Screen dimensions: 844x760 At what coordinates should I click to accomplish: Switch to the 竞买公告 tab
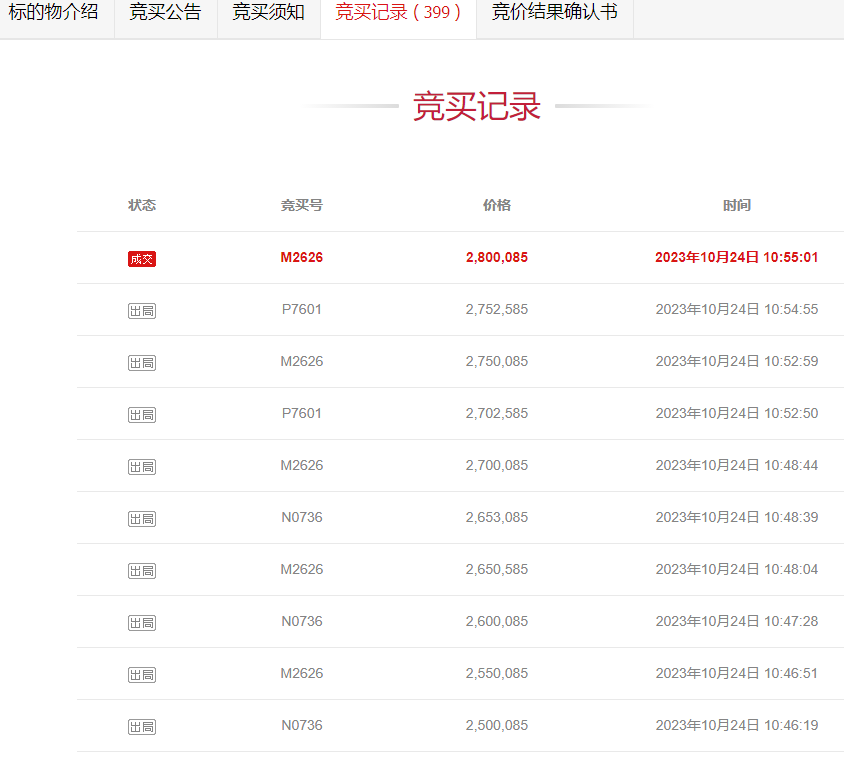165,13
